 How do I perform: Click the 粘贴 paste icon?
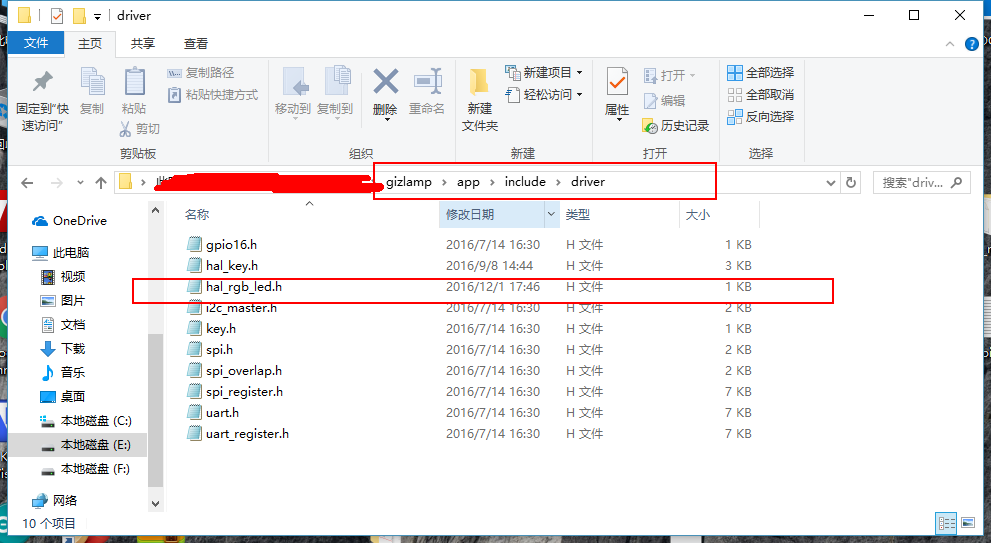133,84
